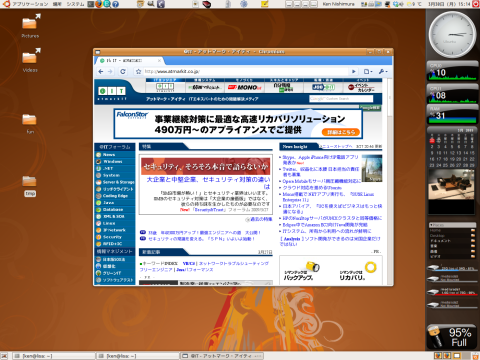The height and width of the screenshot is (360, 480).
Task: Open XML & SOA forum link
Action: pyautogui.click(x=115, y=216)
